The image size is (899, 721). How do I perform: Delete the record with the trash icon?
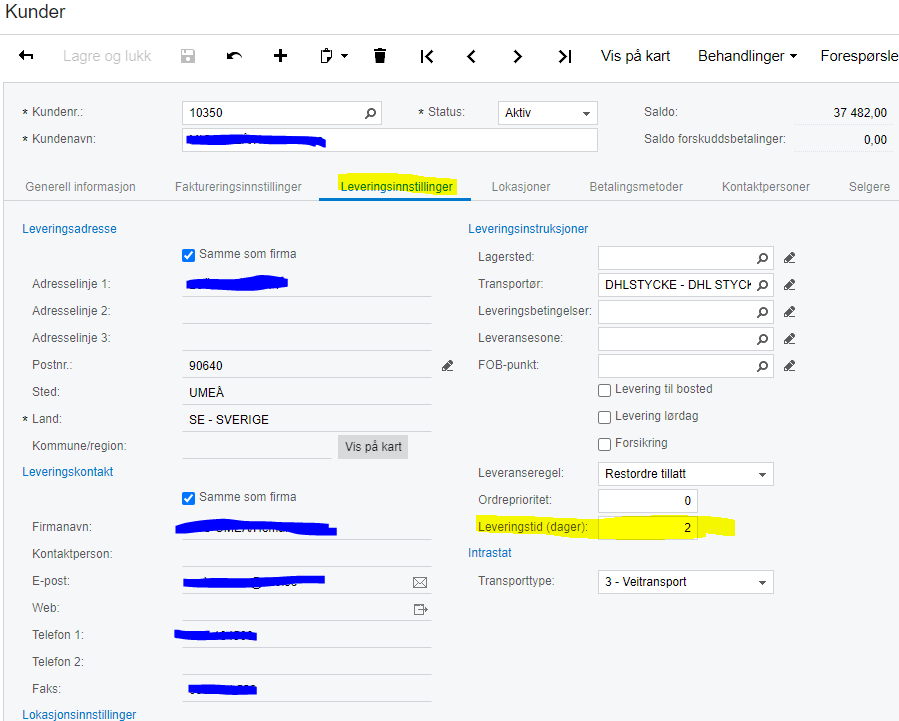tap(380, 56)
